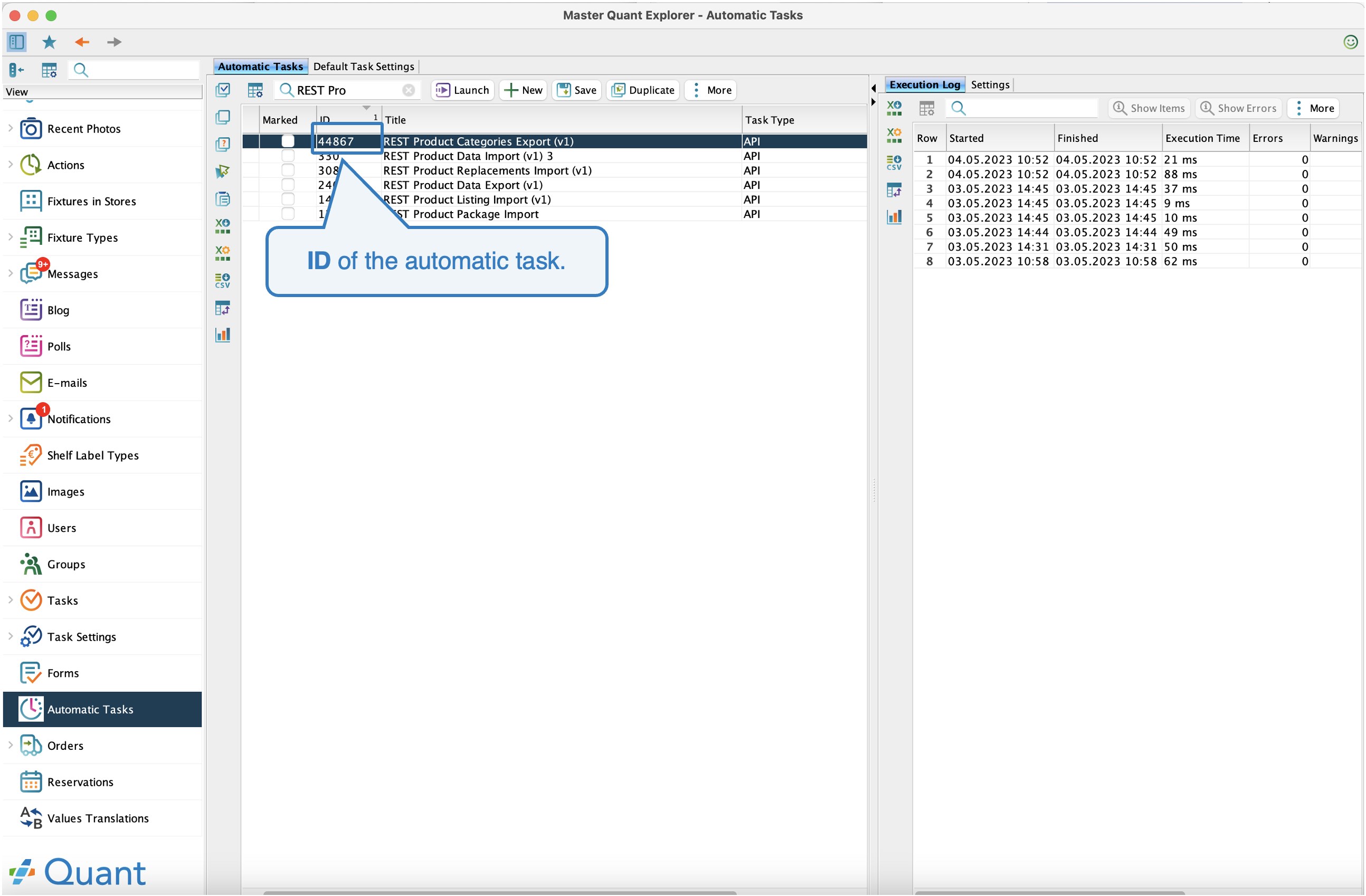Switch to the Execution Log tab
The height and width of the screenshot is (896, 1366).
coord(925,85)
